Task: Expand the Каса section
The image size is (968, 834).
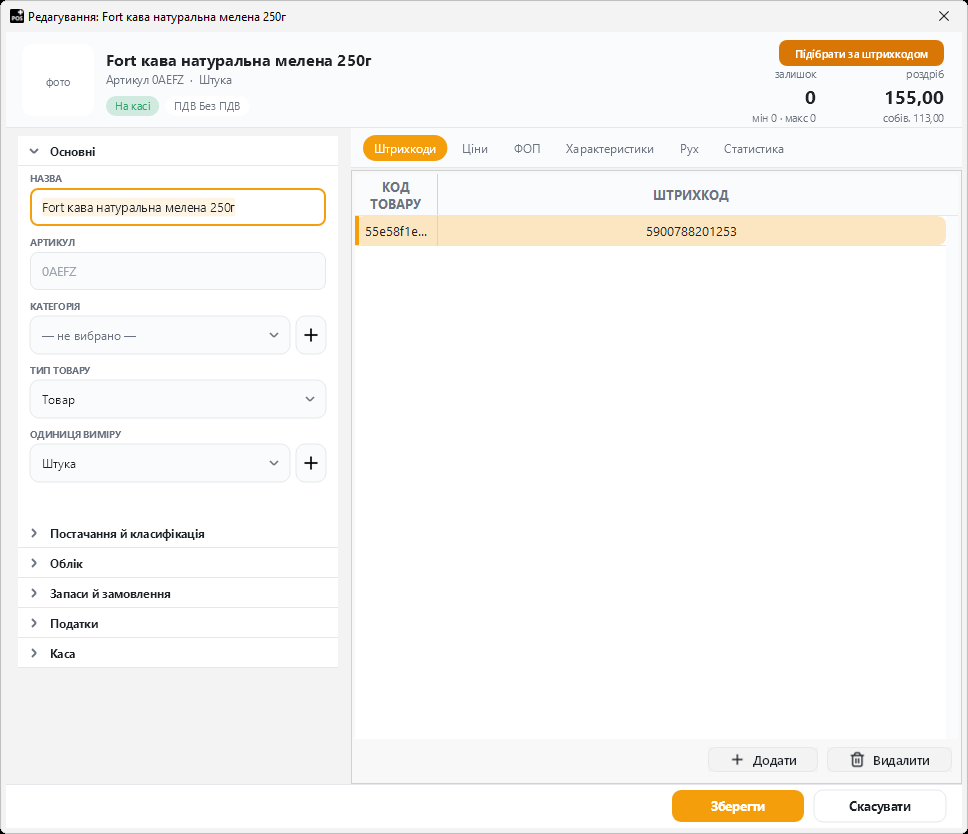Action: [178, 653]
